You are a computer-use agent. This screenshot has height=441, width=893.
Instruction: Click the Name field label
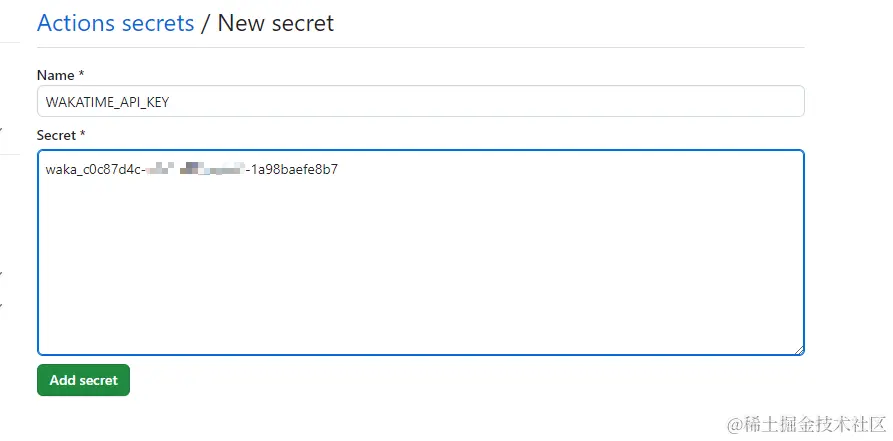[x=55, y=75]
